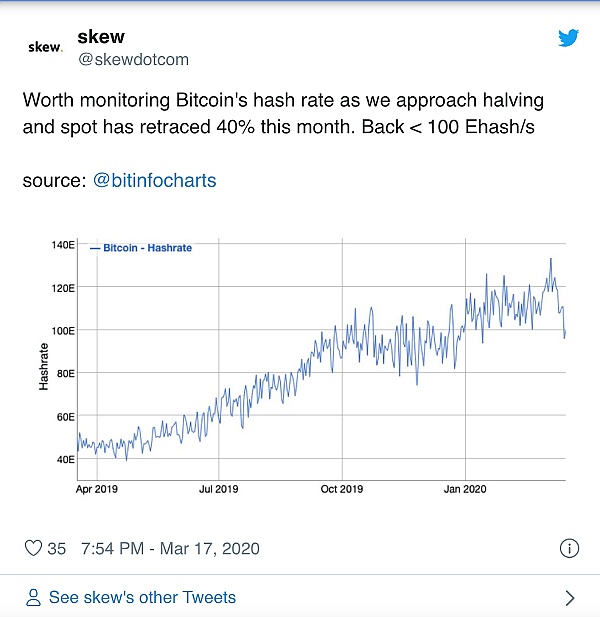
Task: Click the 35 likes count
Action: point(56,548)
